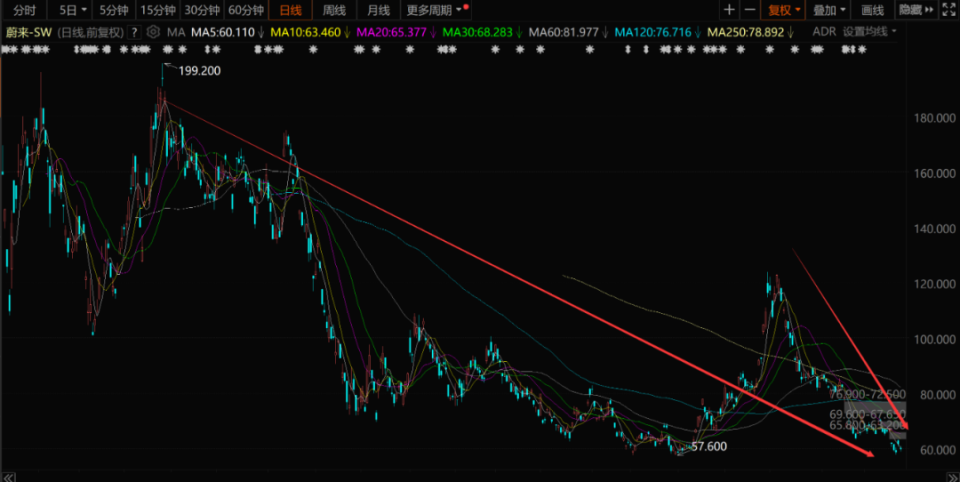Open indicator settings gear icon
The image size is (960, 482).
[153, 32]
